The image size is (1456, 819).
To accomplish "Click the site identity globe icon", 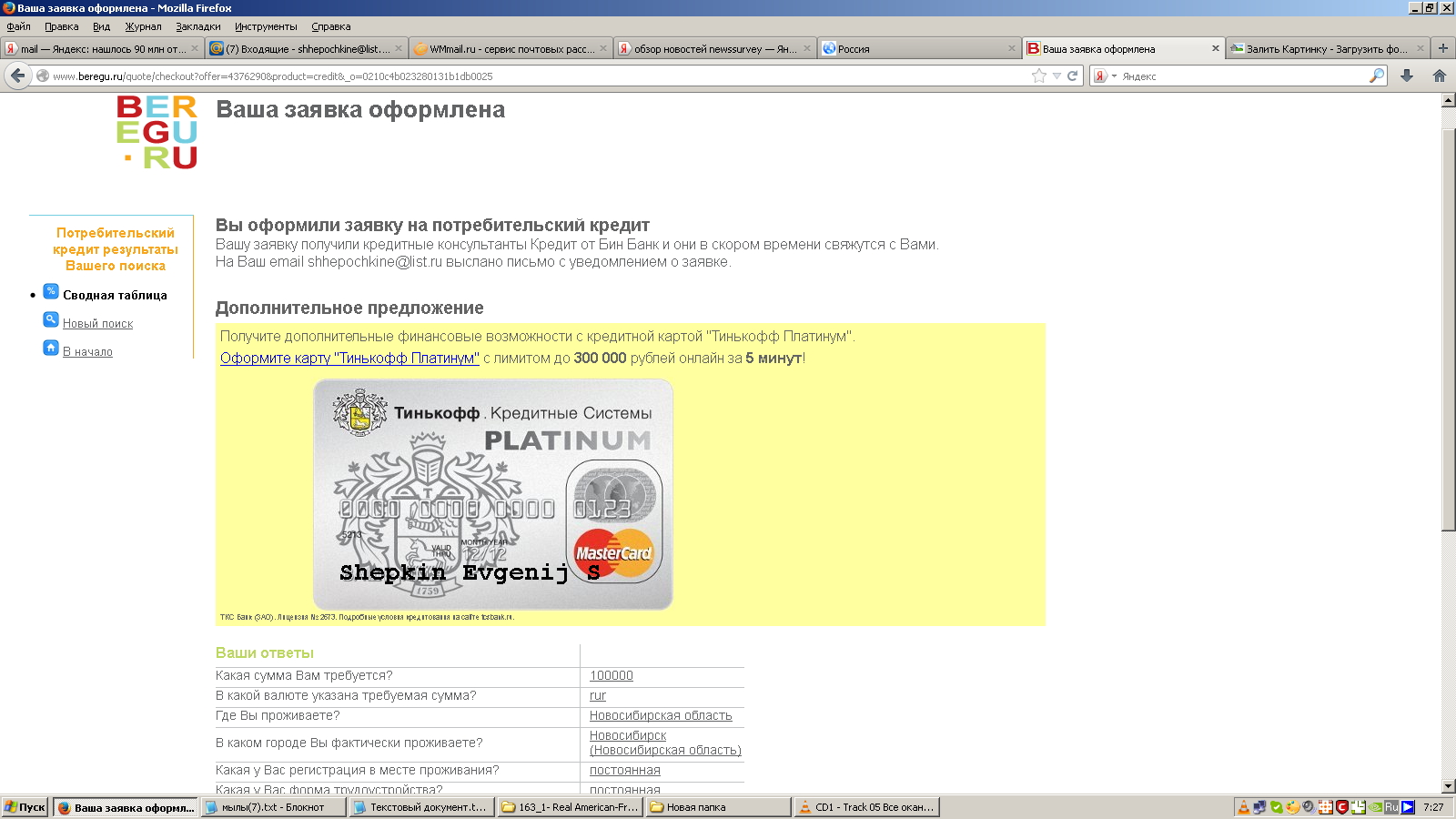I will point(43,76).
